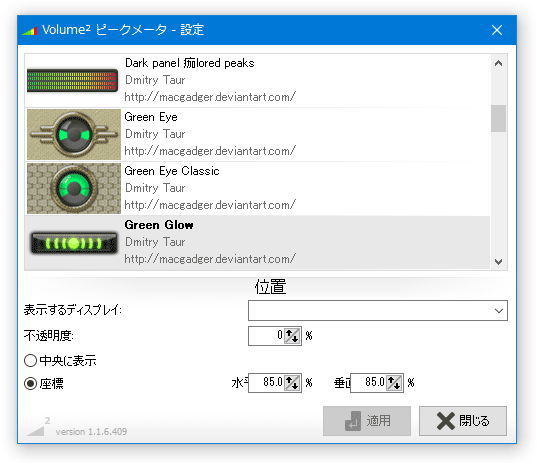
Task: Select the 座標 radio option
Action: coord(30,383)
